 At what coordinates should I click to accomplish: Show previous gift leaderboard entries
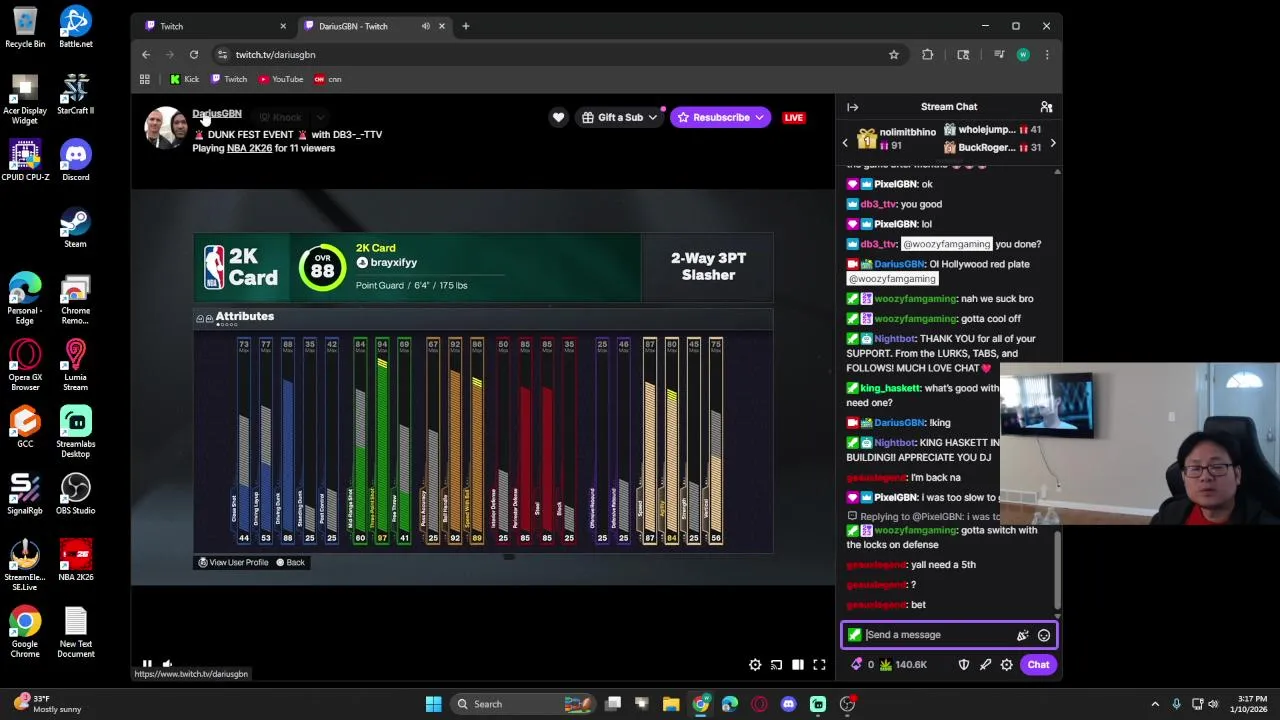point(845,144)
